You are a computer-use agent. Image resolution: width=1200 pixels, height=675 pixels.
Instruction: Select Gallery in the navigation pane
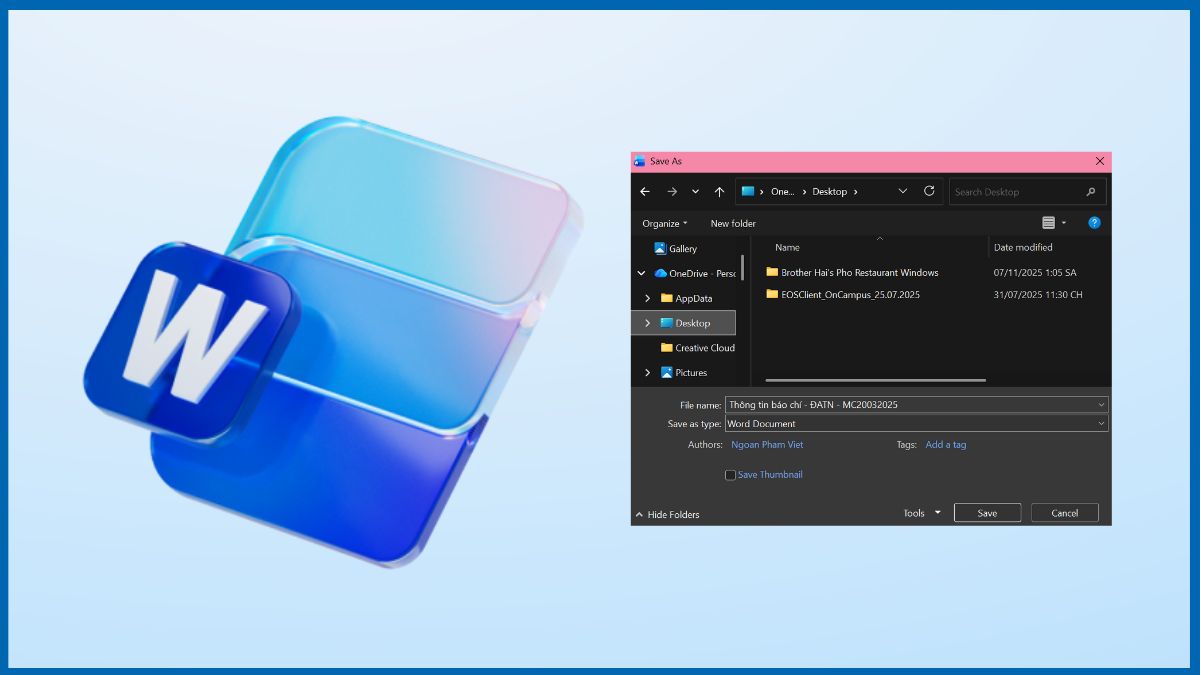pyautogui.click(x=676, y=249)
